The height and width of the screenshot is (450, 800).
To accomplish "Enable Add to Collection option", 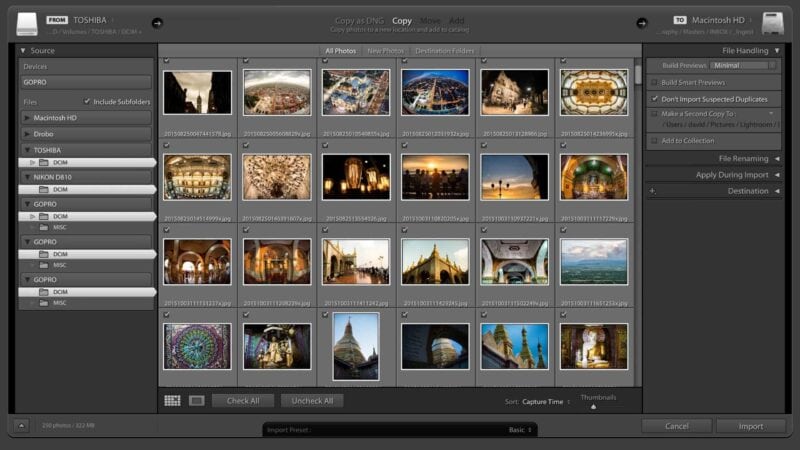I will click(654, 140).
